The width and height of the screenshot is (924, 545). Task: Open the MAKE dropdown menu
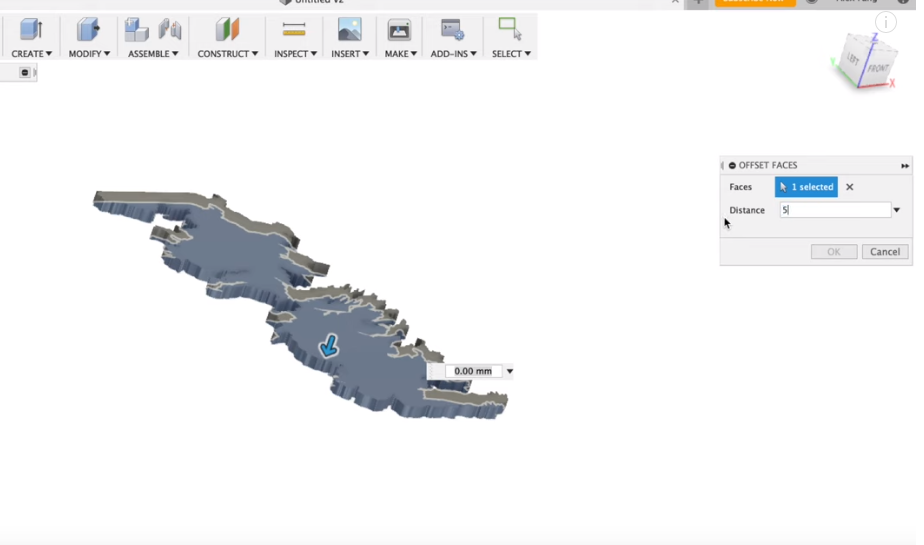pyautogui.click(x=400, y=54)
